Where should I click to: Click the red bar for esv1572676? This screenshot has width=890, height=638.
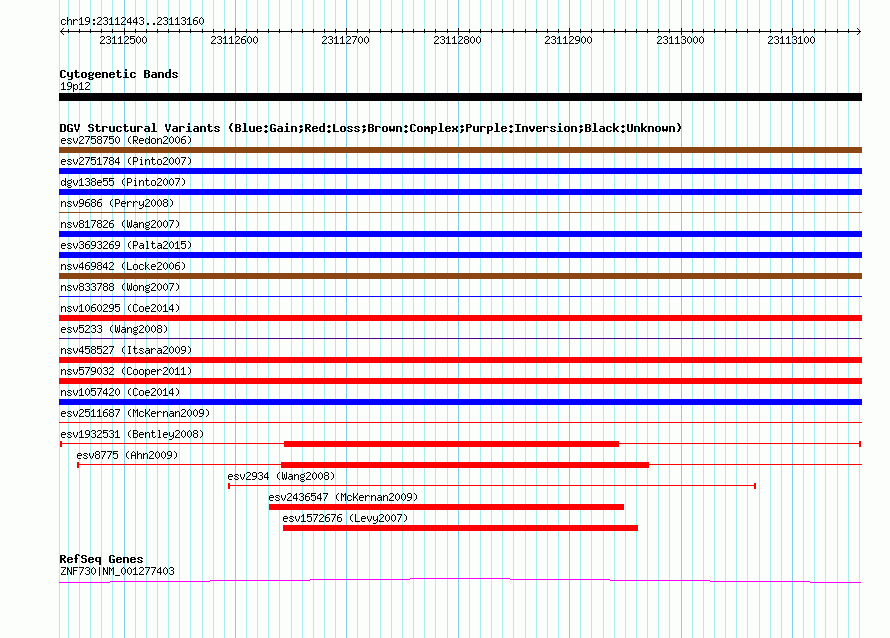460,528
